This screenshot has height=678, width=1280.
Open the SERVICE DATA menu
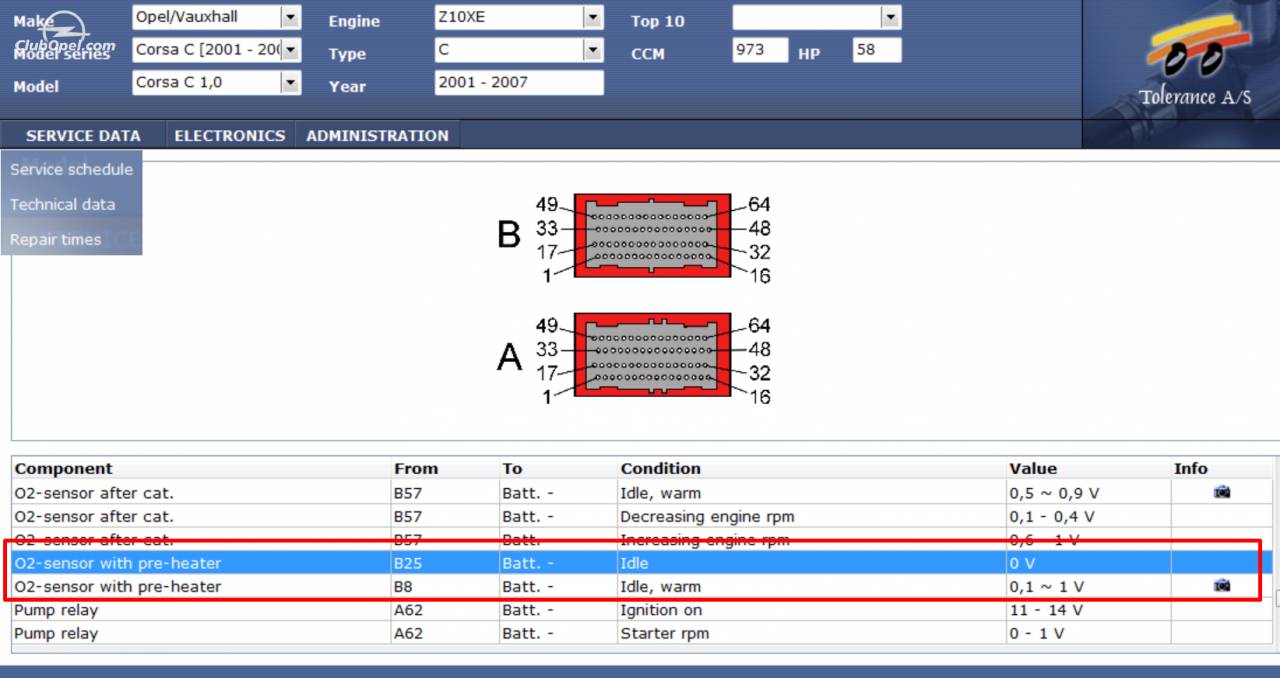click(x=83, y=136)
